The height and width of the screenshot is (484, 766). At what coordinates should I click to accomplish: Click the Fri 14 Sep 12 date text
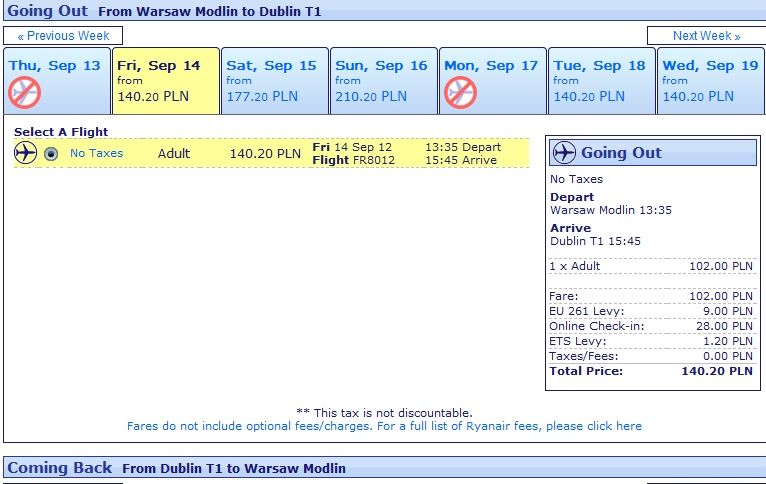click(x=352, y=147)
